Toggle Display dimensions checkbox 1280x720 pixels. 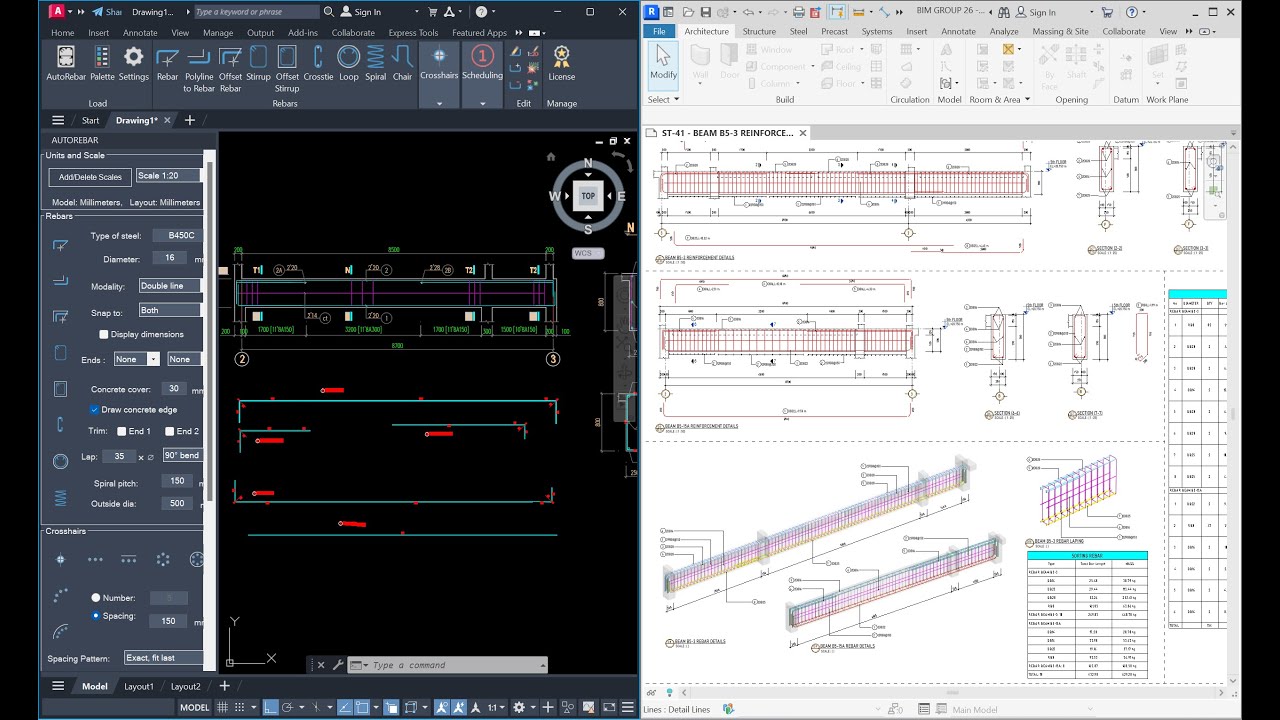(104, 334)
